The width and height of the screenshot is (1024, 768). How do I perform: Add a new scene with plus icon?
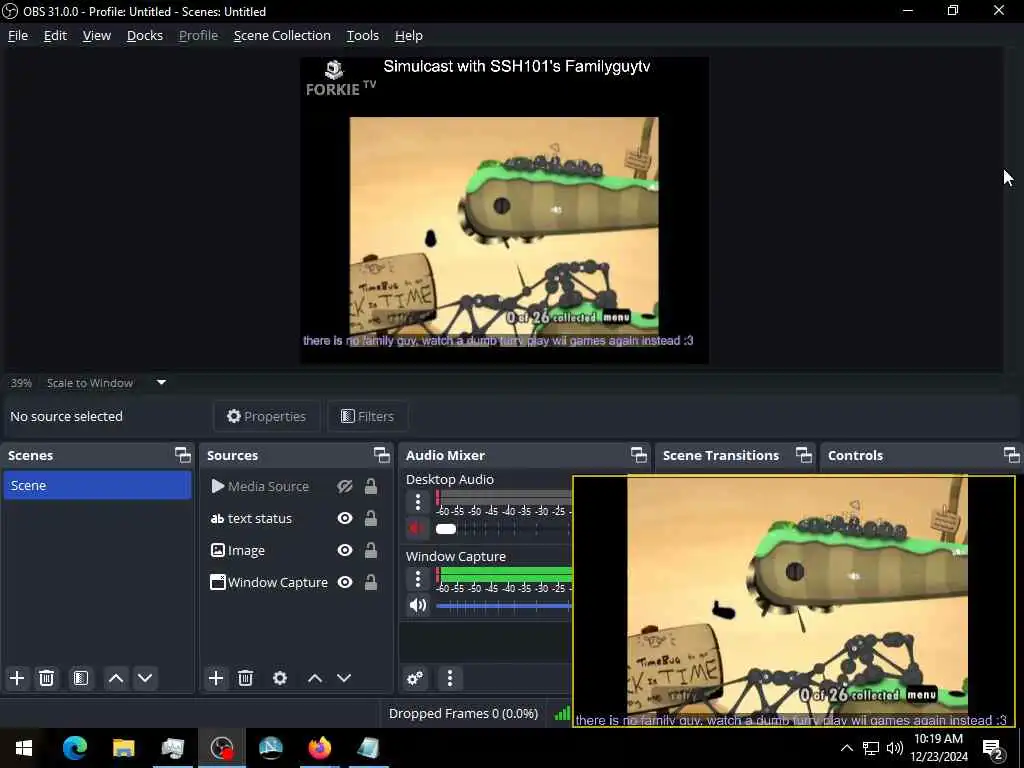point(17,678)
